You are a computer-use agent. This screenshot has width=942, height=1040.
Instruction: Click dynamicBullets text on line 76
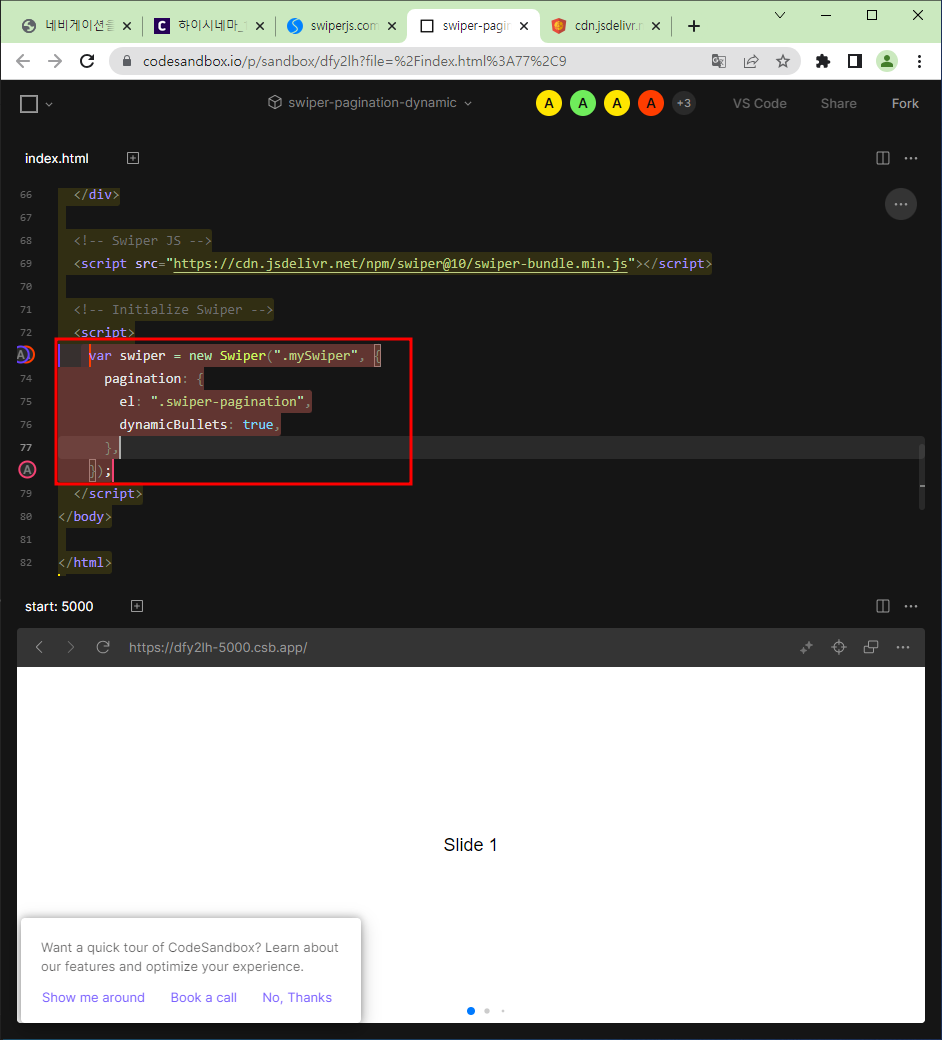173,424
